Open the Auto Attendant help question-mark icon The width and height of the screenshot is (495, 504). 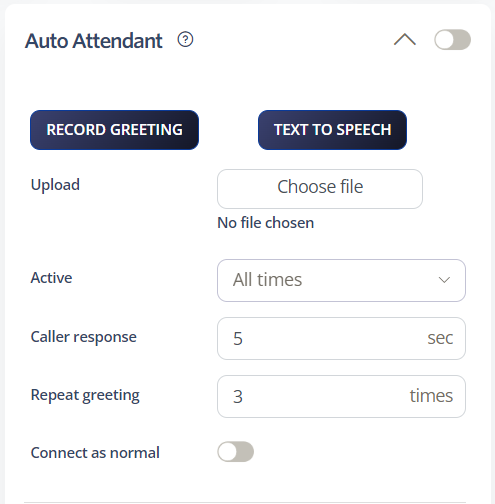point(185,40)
